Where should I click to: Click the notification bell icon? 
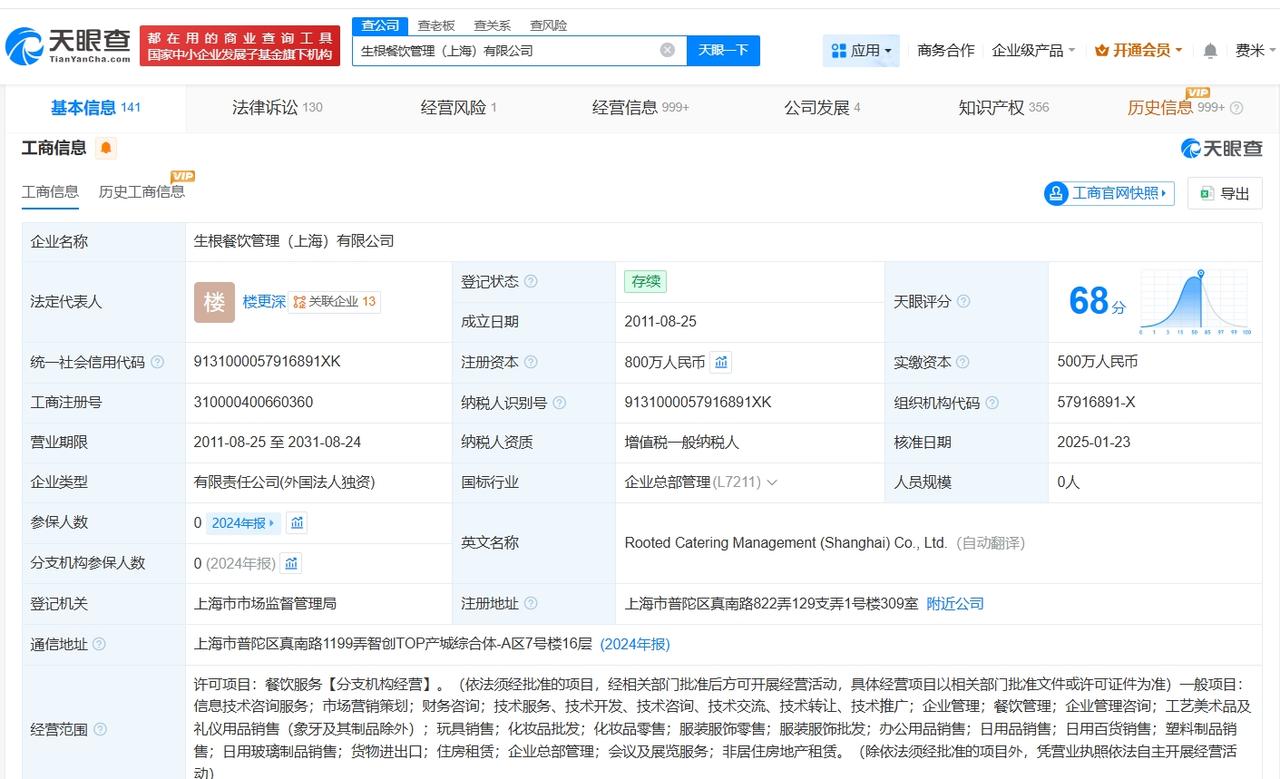point(1209,50)
